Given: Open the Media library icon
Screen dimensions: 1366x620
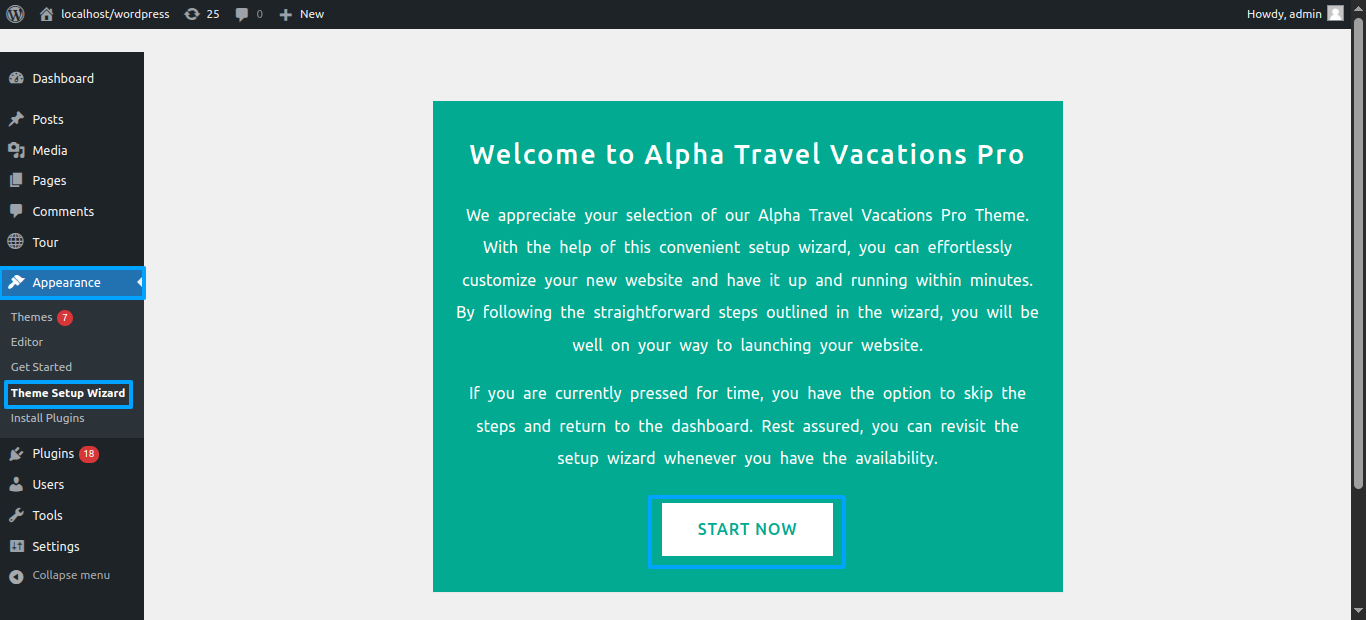Looking at the screenshot, I should [x=16, y=150].
